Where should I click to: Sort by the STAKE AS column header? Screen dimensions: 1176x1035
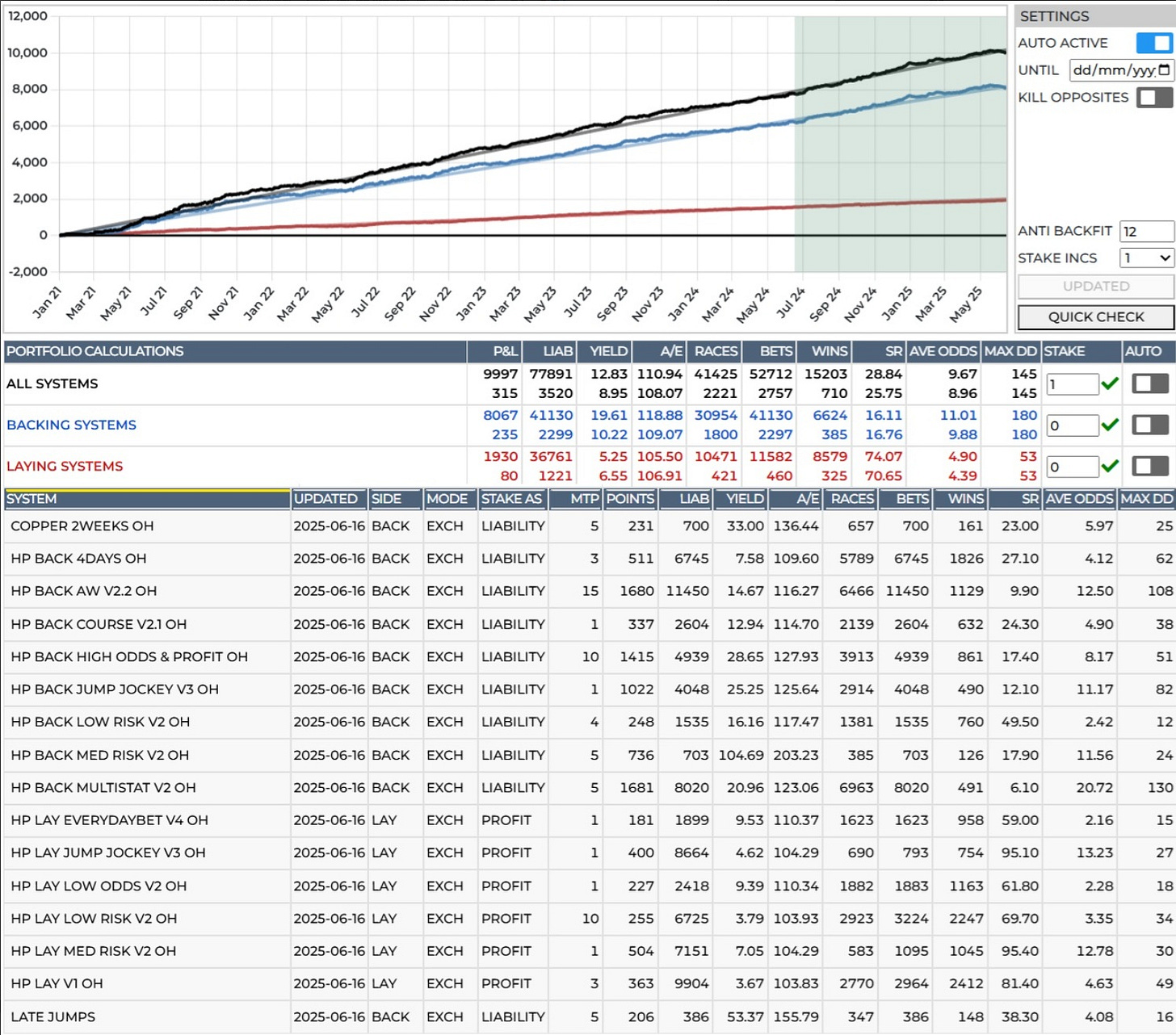512,499
